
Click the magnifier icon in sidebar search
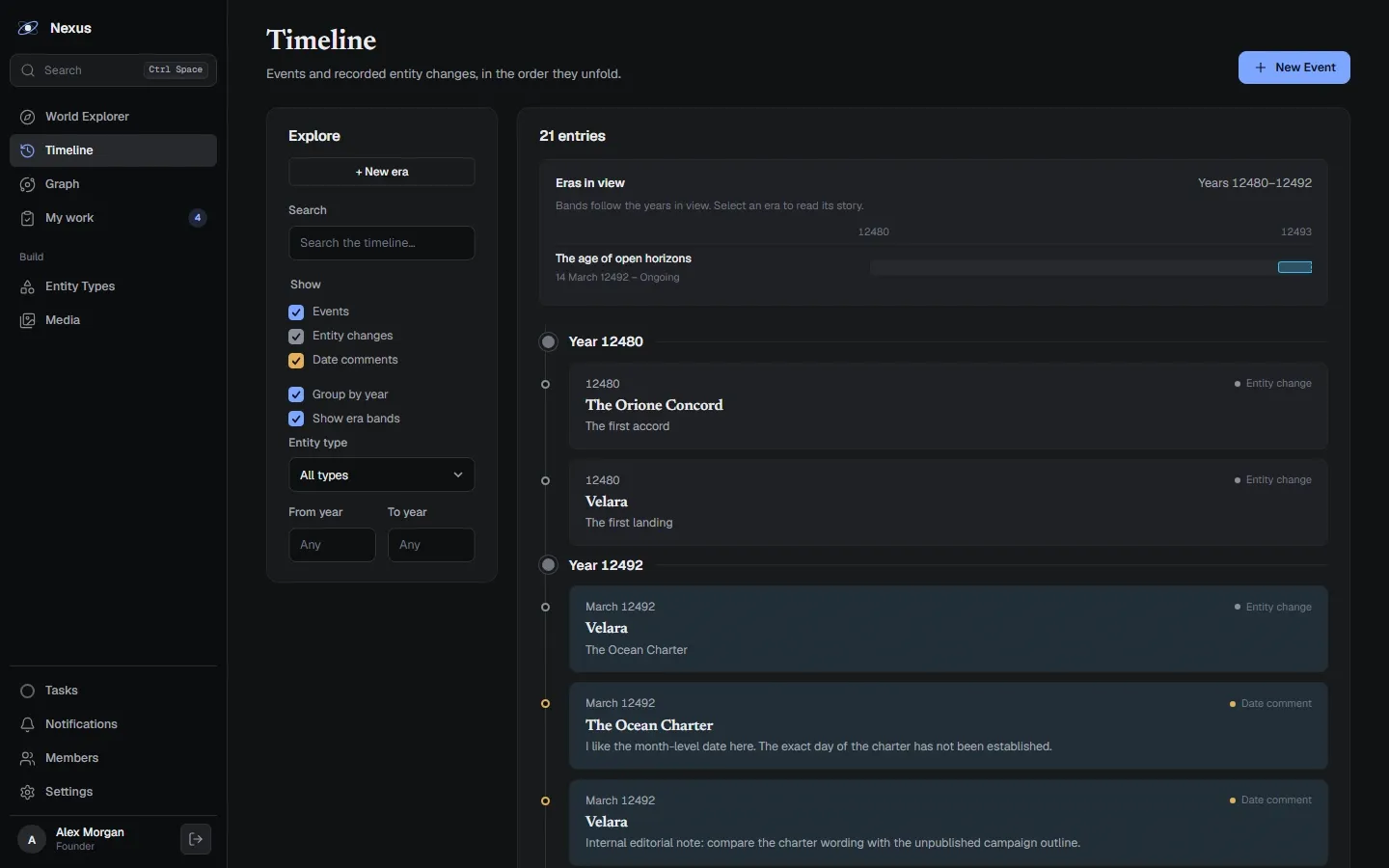(28, 70)
